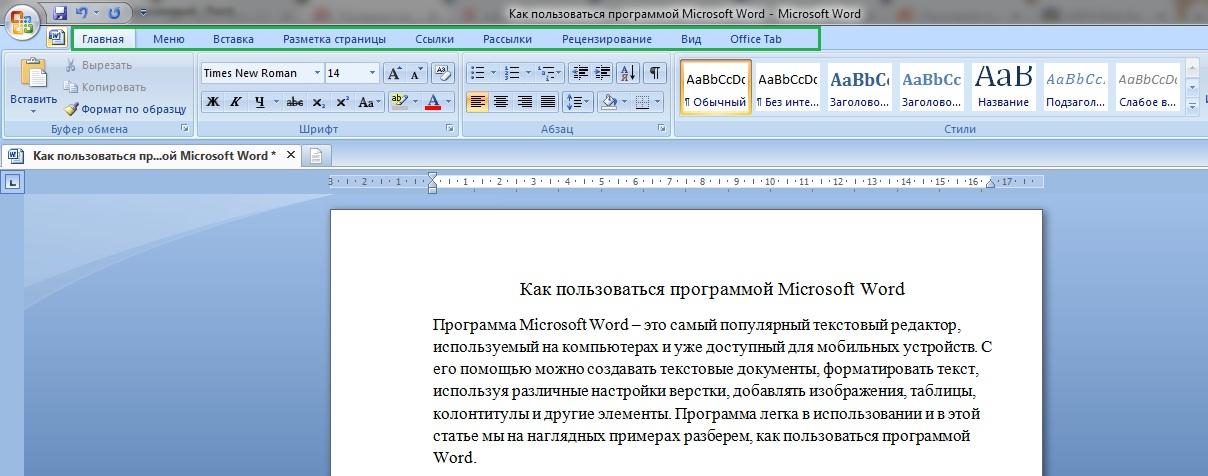Screen dimensions: 1208x476
Task: Apply strikethrough formatting
Action: [294, 102]
